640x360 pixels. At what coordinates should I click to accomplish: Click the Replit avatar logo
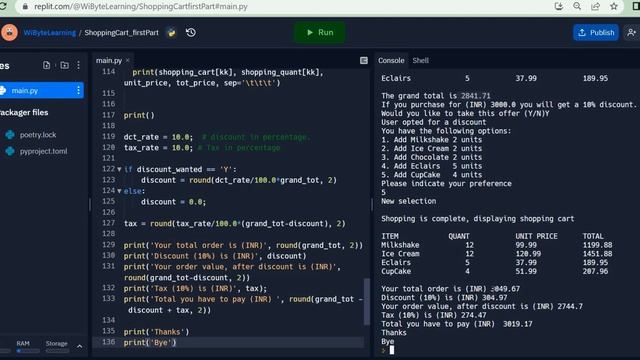9,32
